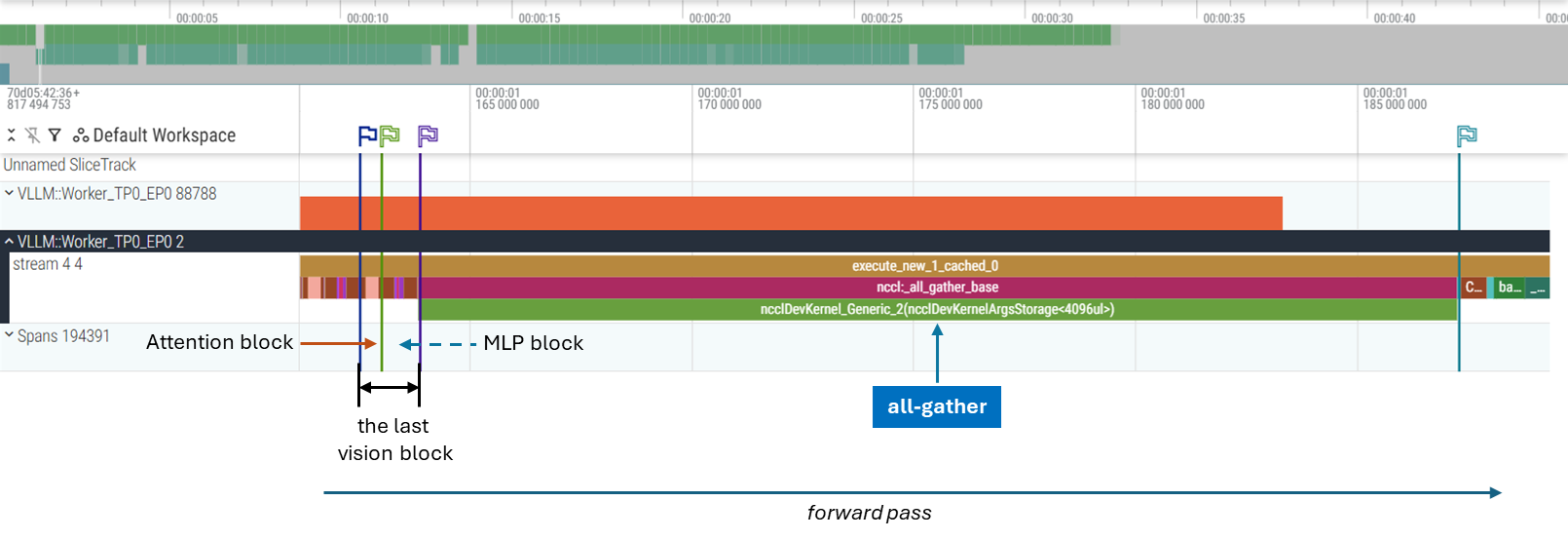Image resolution: width=1568 pixels, height=540 pixels.
Task: Click the pin tracks icon
Action: pos(32,135)
